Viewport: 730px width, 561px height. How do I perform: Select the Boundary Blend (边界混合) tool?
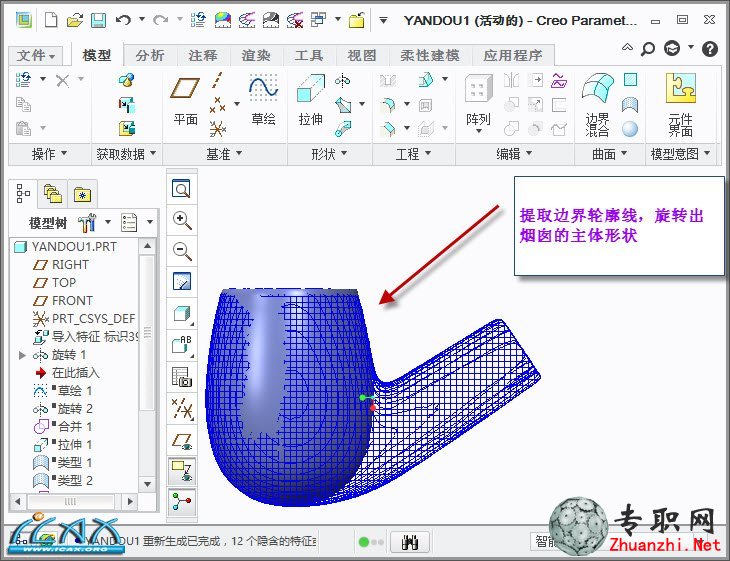[597, 105]
